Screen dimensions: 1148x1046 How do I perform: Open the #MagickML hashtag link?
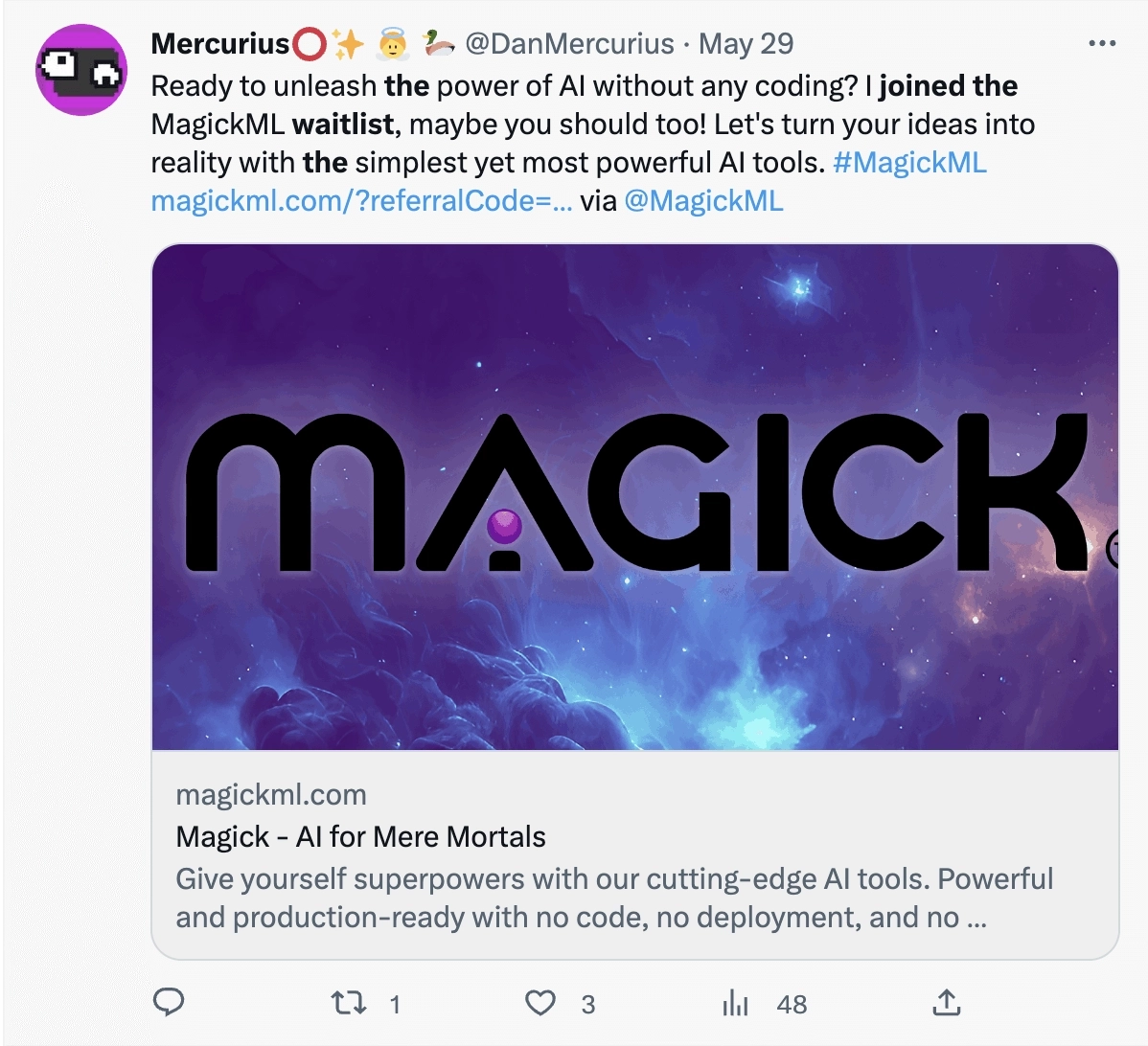point(909,163)
